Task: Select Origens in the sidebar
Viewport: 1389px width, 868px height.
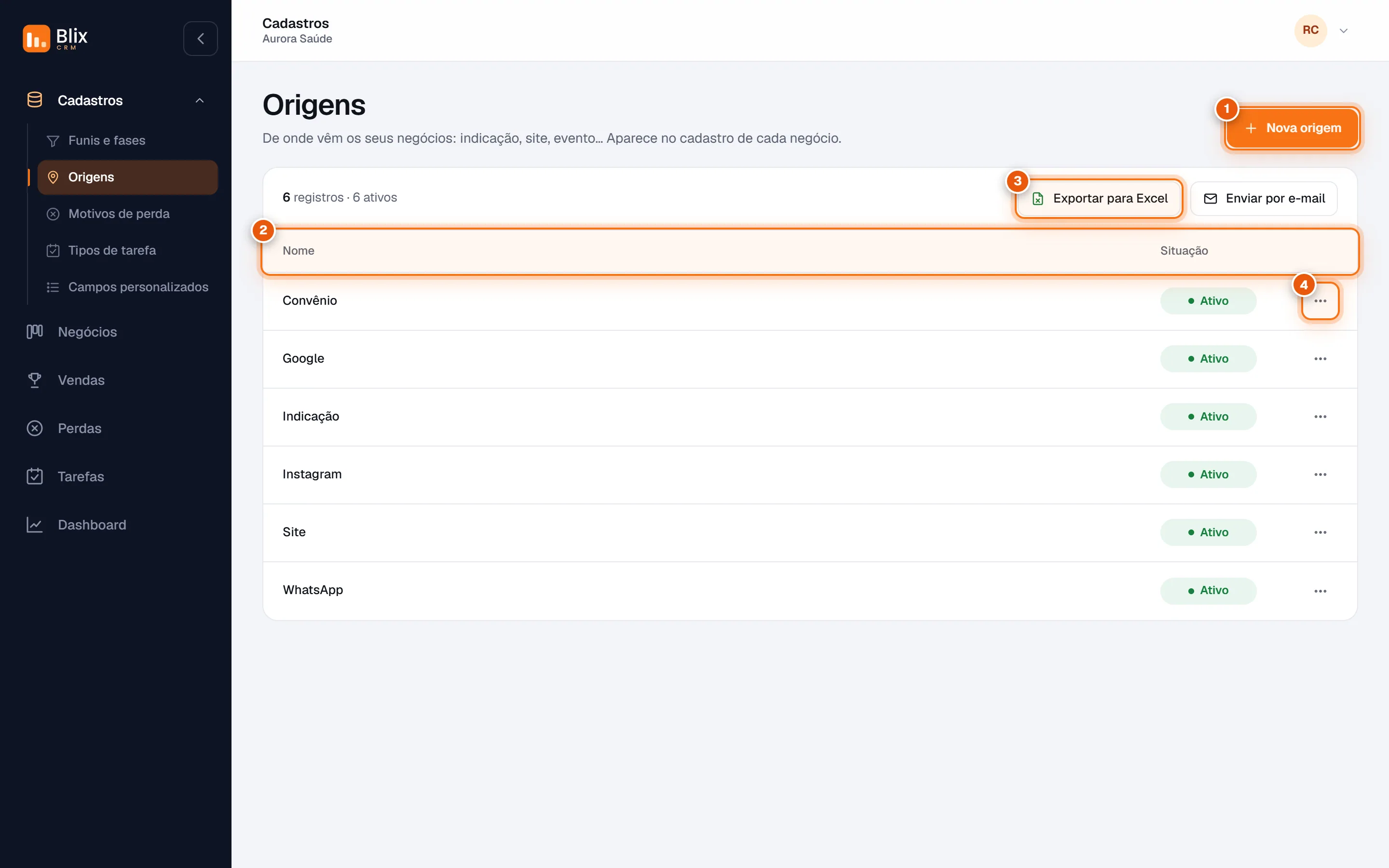Action: tap(127, 177)
